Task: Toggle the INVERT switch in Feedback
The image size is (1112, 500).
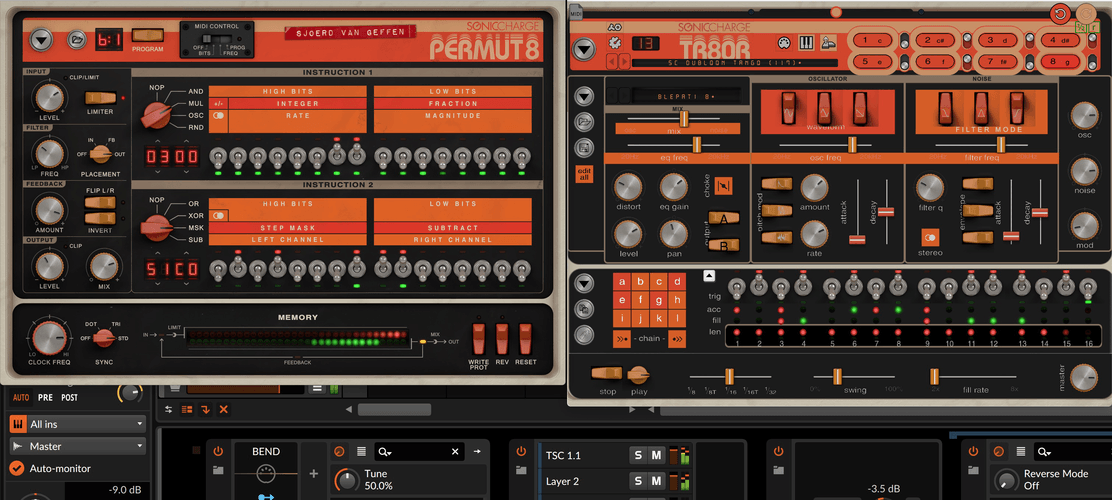Action: click(99, 218)
